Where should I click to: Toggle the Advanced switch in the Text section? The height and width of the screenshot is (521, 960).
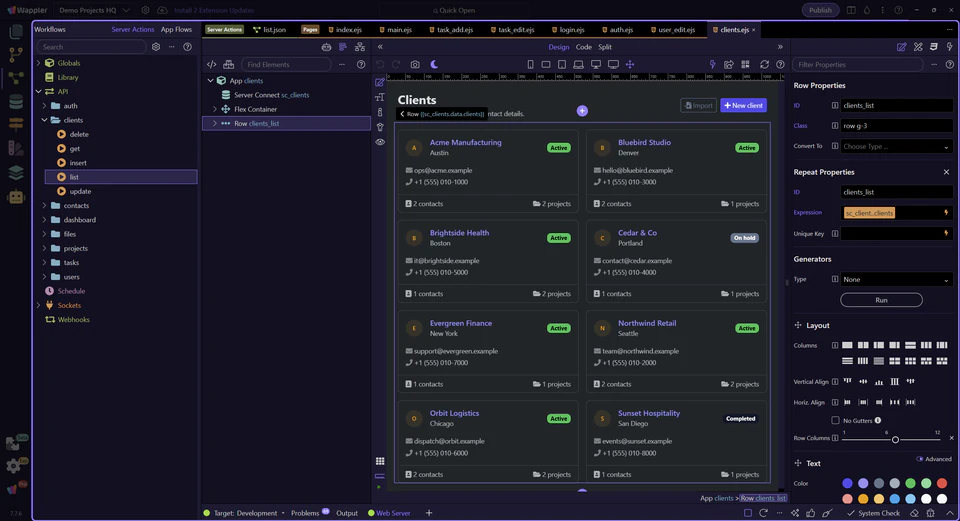pos(920,459)
